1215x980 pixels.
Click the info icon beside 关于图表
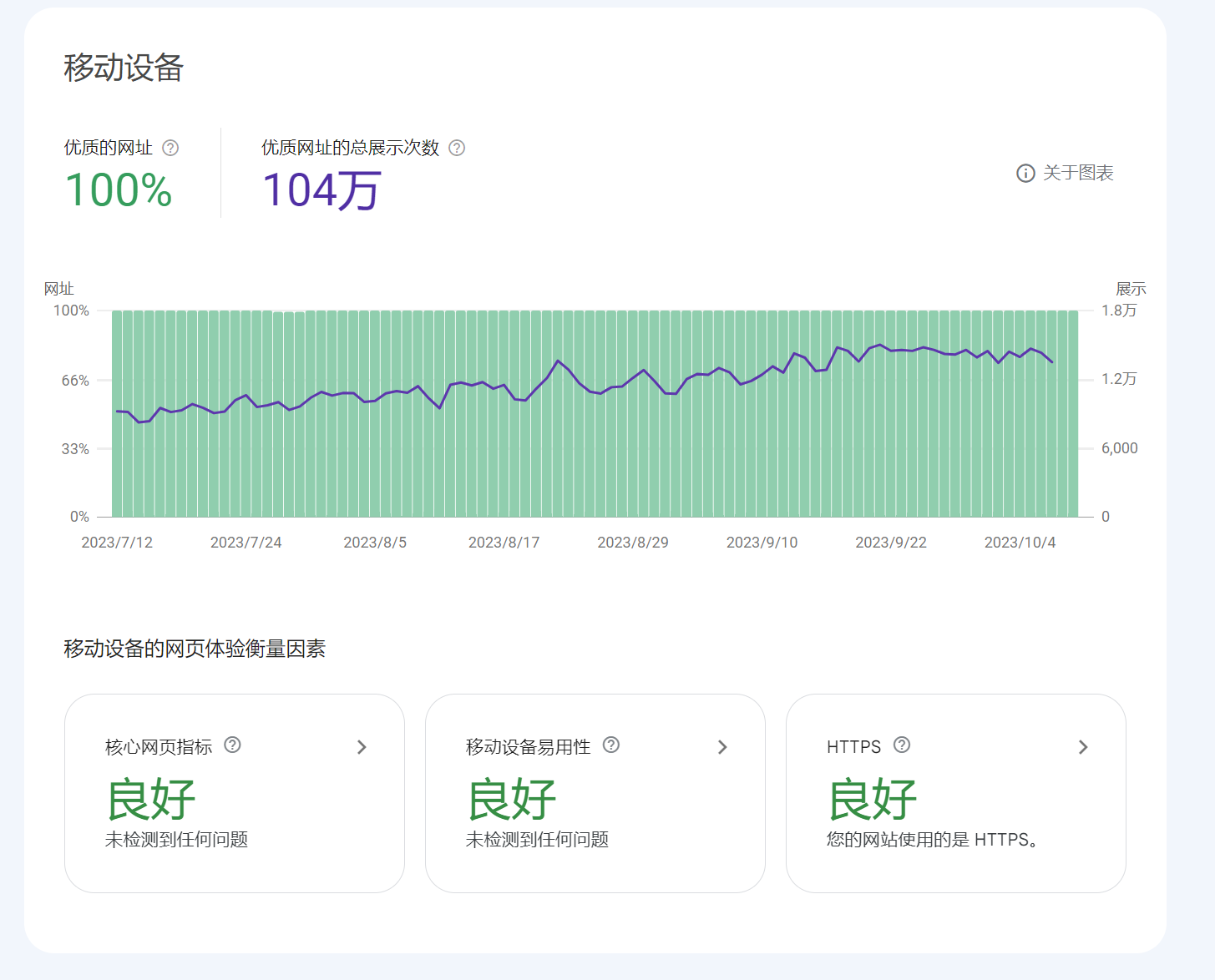(1024, 174)
